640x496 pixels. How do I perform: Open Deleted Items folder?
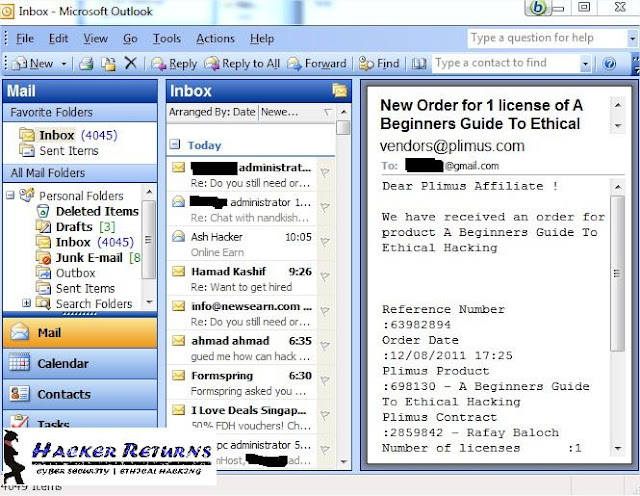[98, 211]
